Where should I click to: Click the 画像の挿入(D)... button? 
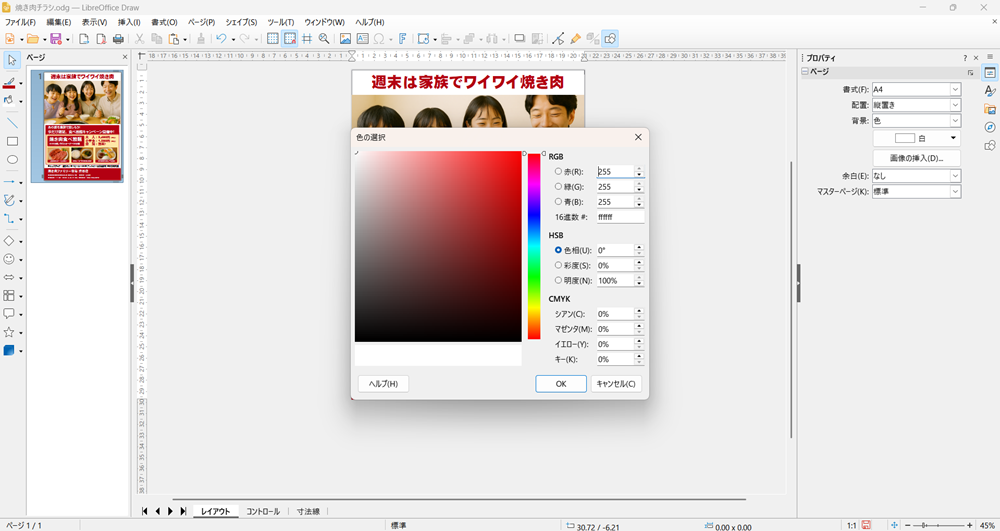(x=916, y=158)
